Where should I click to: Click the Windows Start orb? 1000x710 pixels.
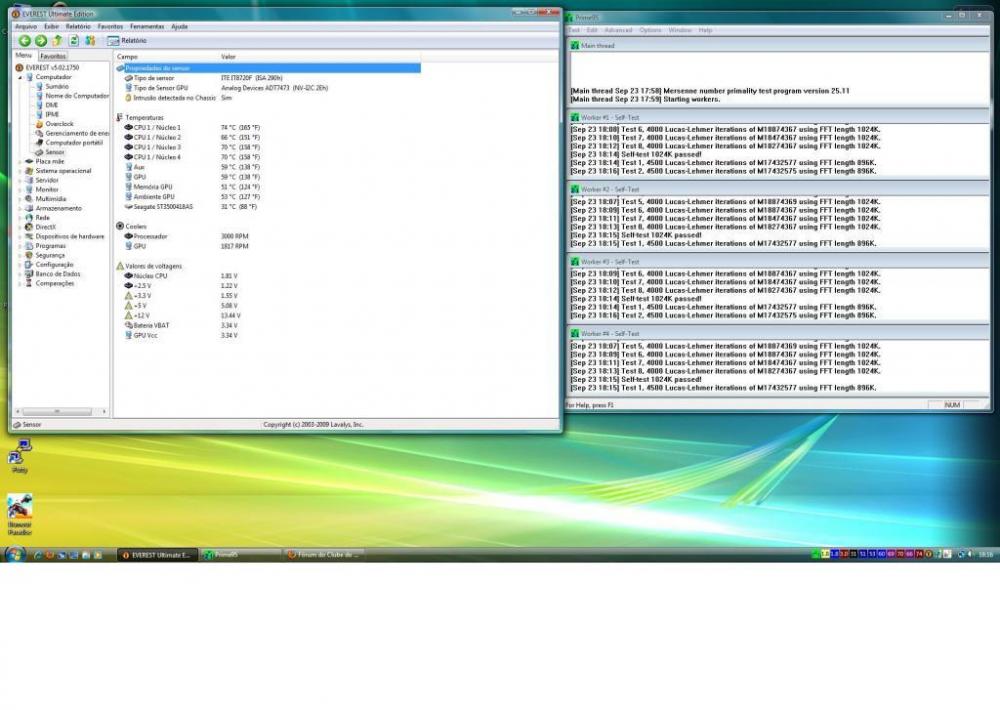point(15,554)
